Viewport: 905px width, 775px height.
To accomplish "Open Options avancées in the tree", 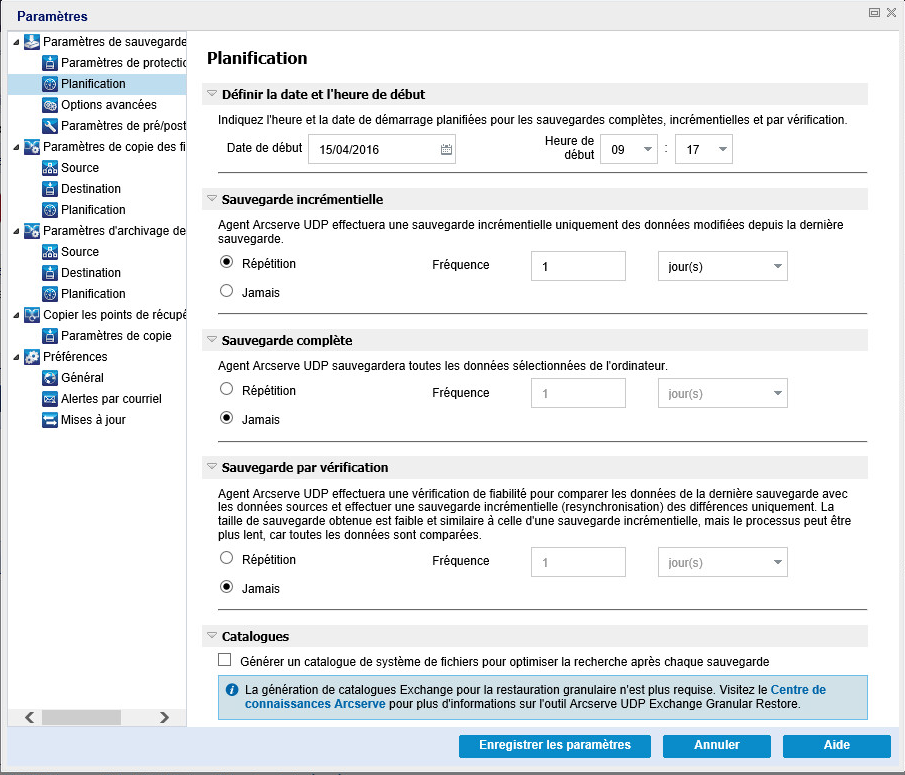I will [109, 105].
